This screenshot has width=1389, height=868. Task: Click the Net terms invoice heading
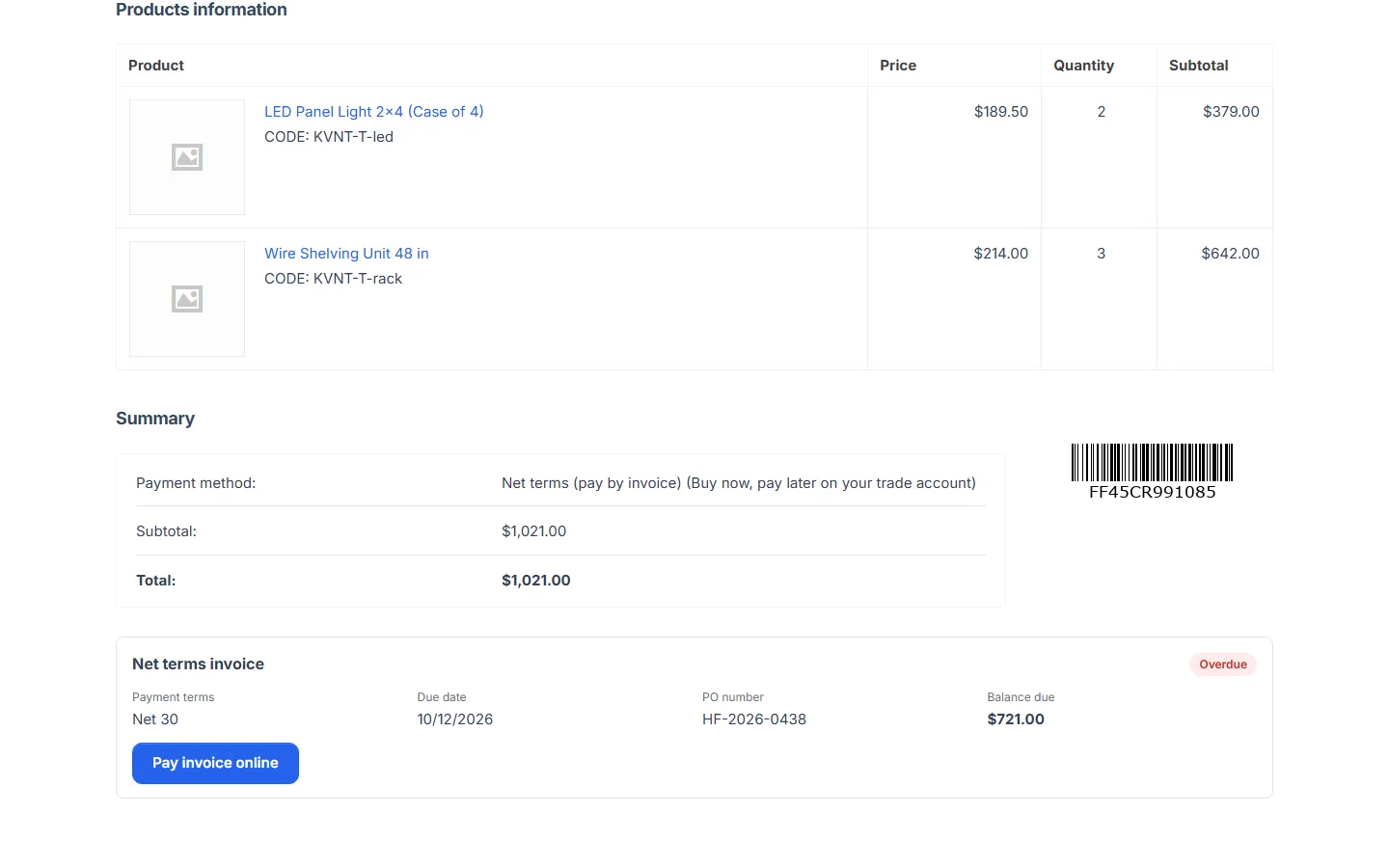198,665
